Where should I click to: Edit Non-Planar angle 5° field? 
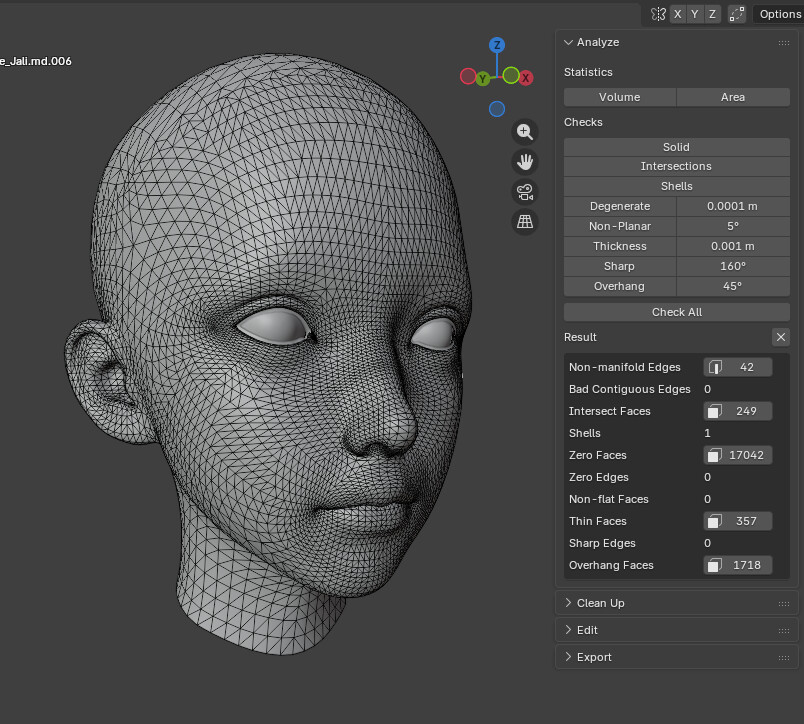coord(733,226)
